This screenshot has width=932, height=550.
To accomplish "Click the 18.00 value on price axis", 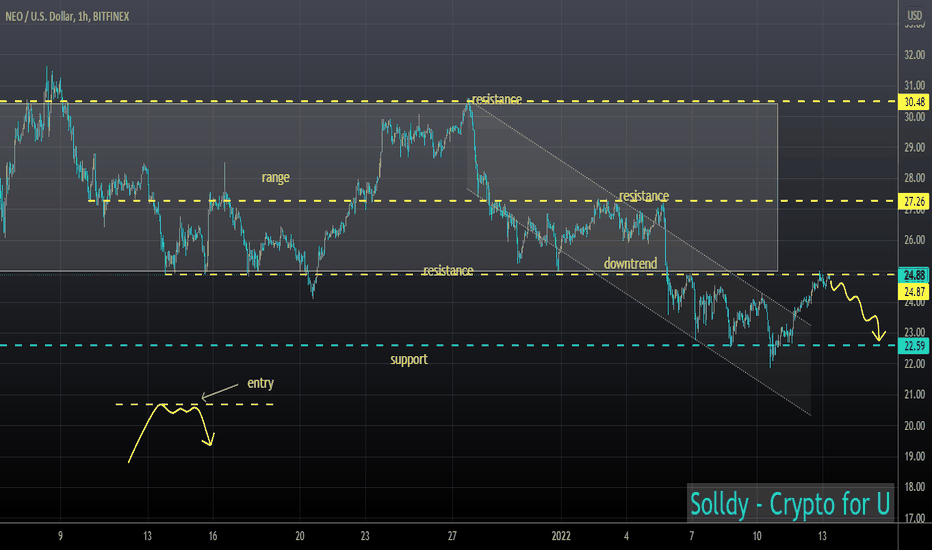I will (915, 487).
